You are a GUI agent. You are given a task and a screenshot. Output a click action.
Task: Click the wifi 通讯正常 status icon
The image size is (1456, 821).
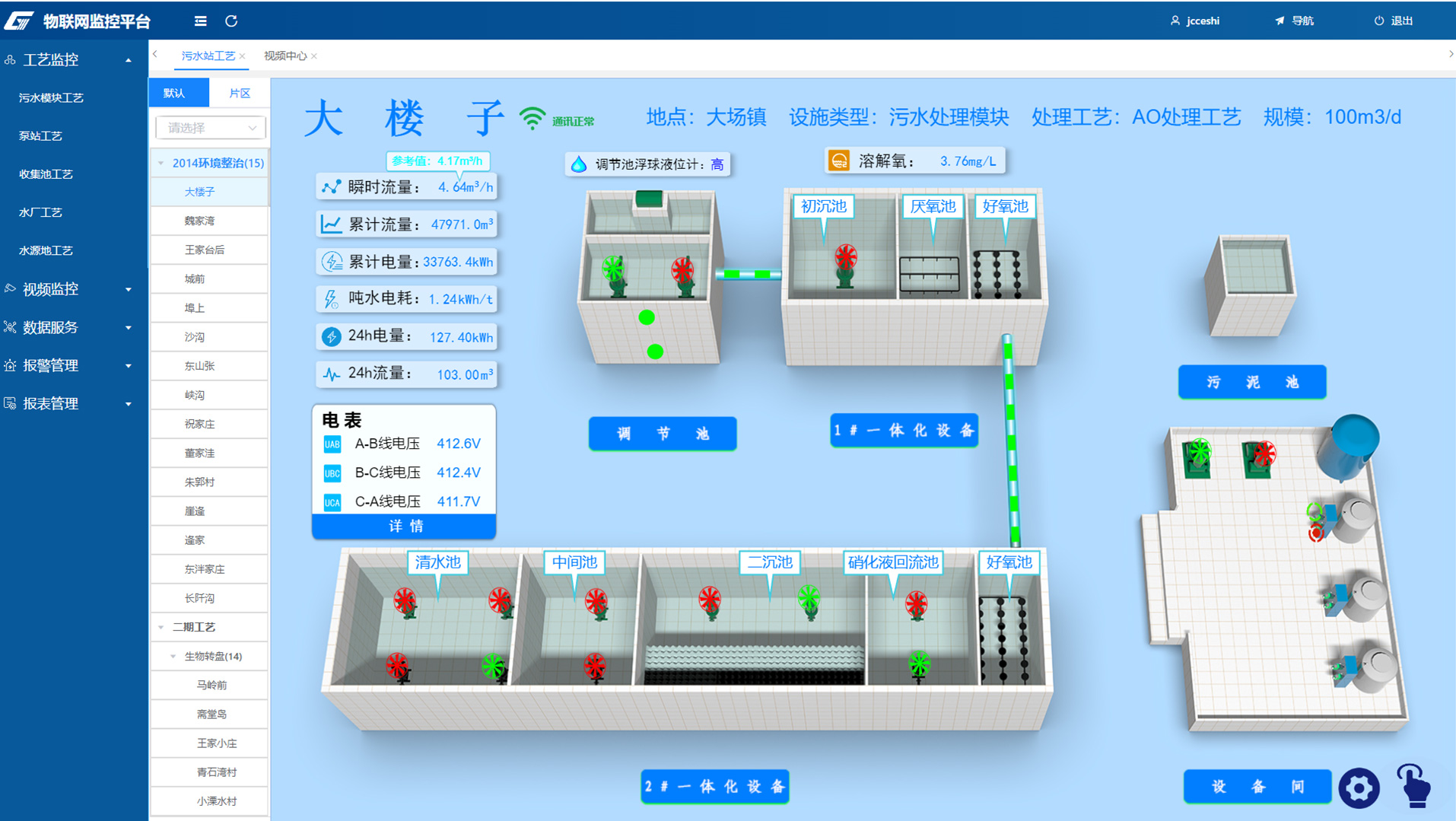532,119
